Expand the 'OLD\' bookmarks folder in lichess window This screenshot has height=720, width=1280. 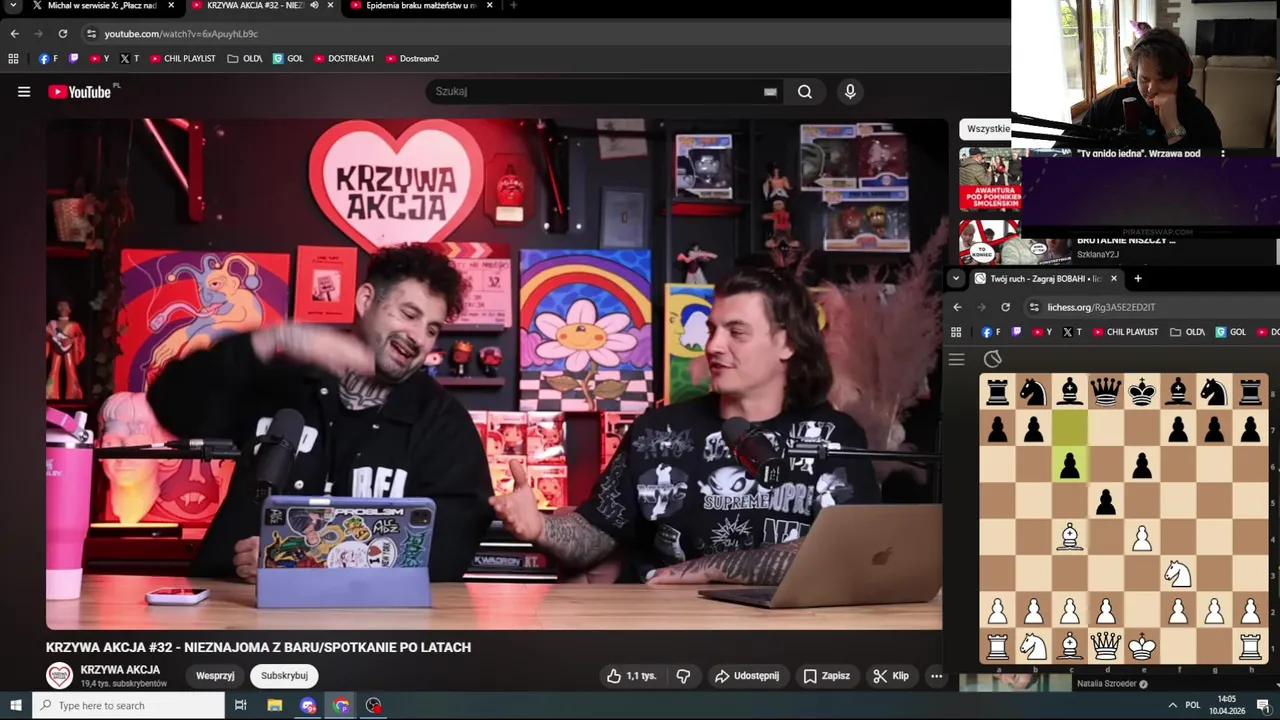tap(1188, 332)
